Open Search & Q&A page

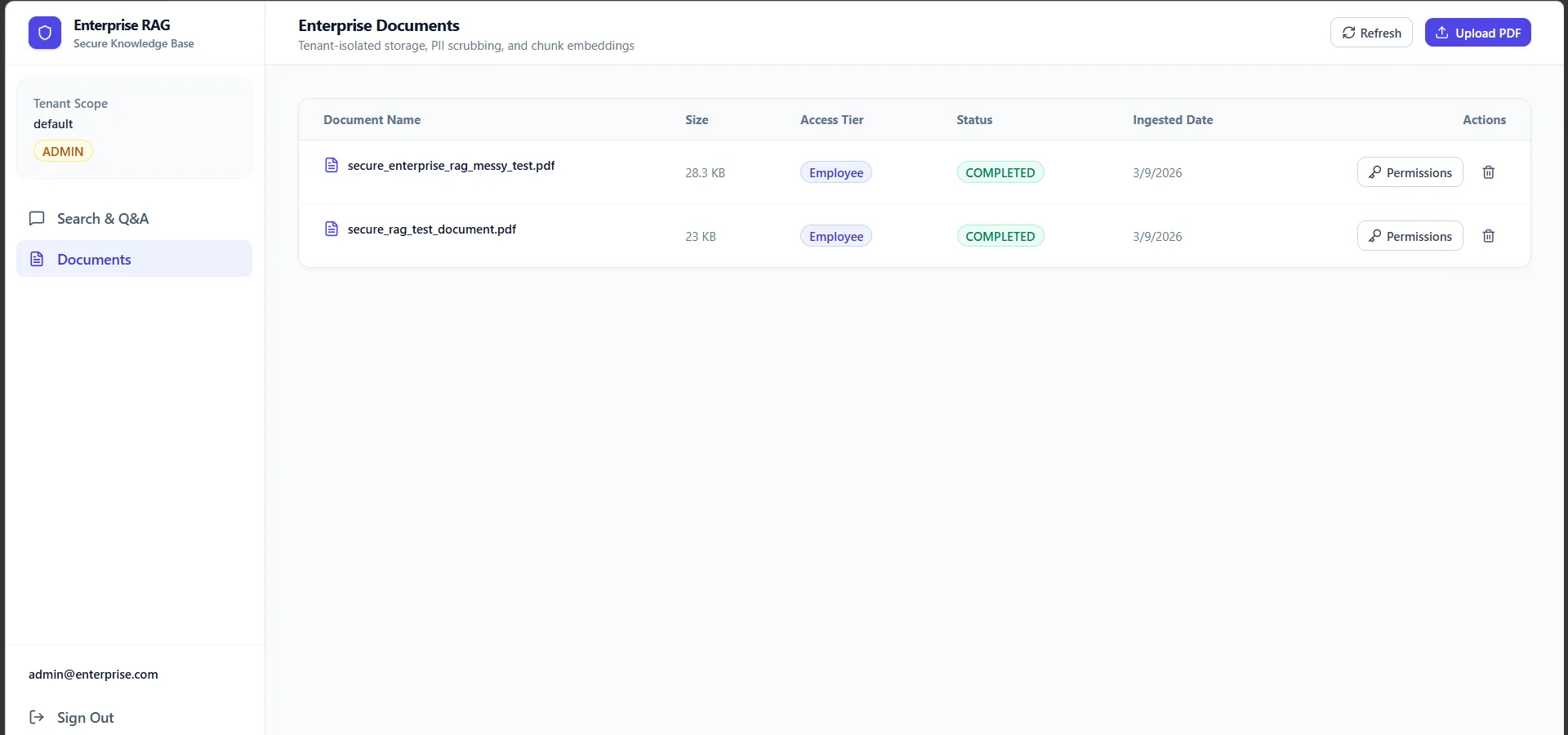(x=135, y=218)
